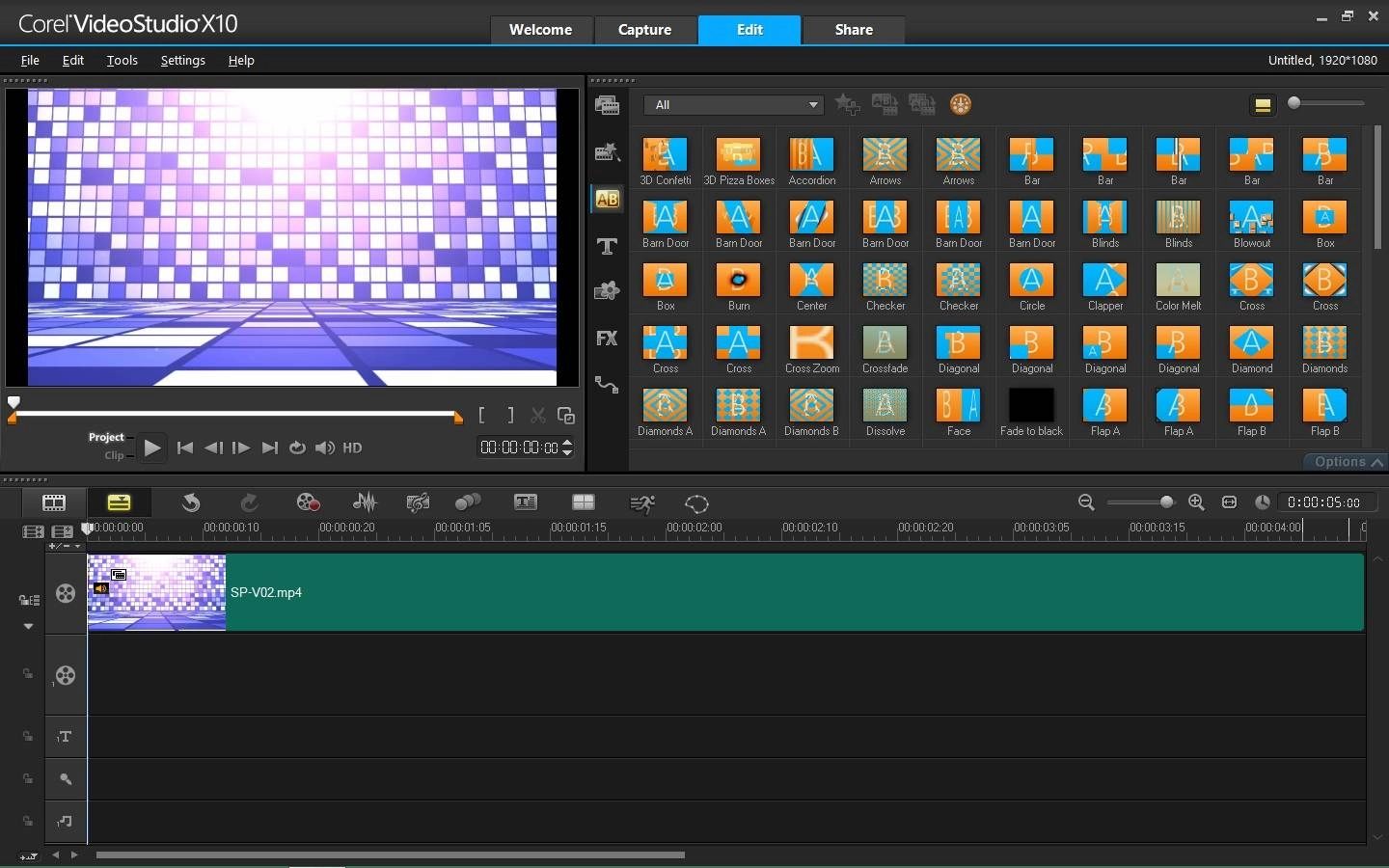Zoom in the timeline

pyautogui.click(x=1196, y=502)
